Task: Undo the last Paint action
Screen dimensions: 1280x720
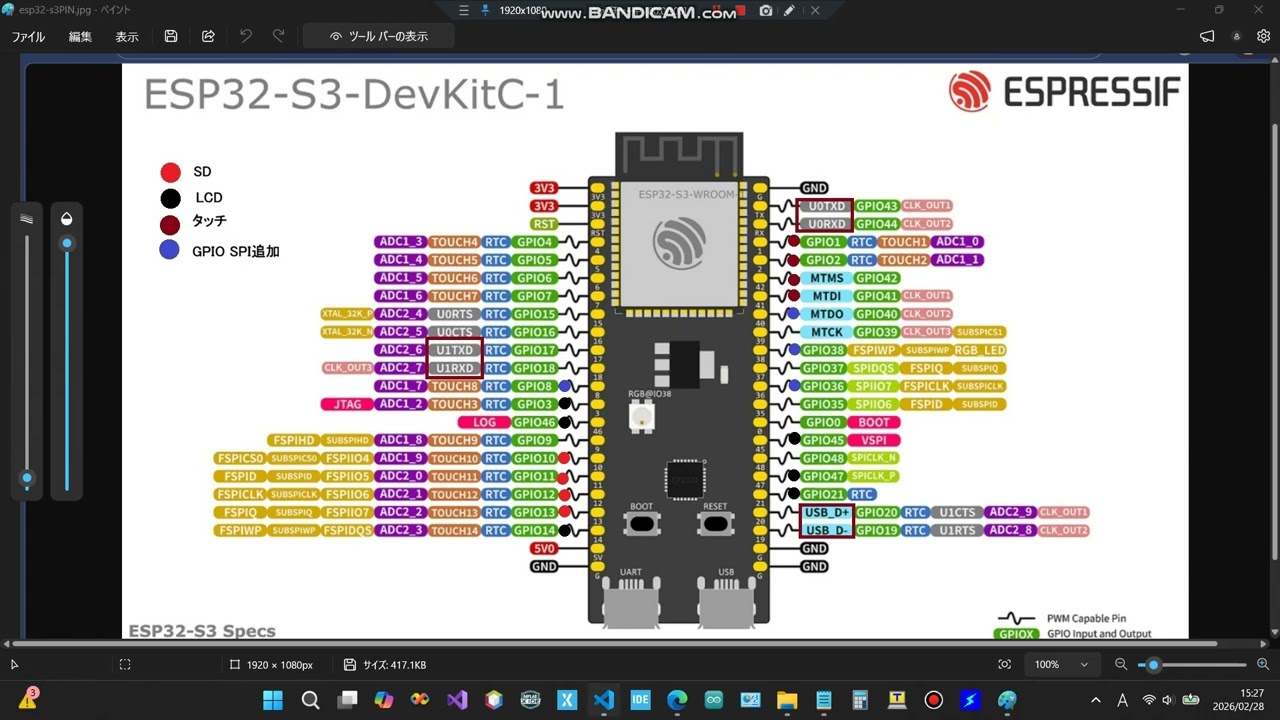Action: 246,36
